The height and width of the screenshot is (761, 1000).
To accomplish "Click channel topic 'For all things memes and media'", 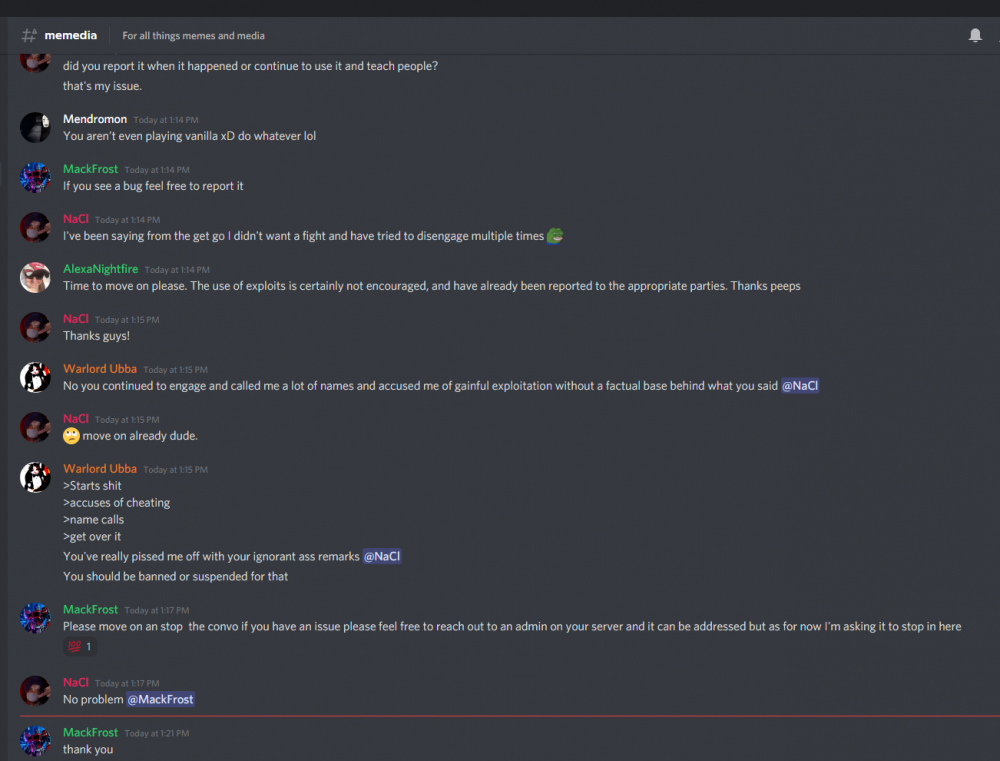I will click(193, 36).
